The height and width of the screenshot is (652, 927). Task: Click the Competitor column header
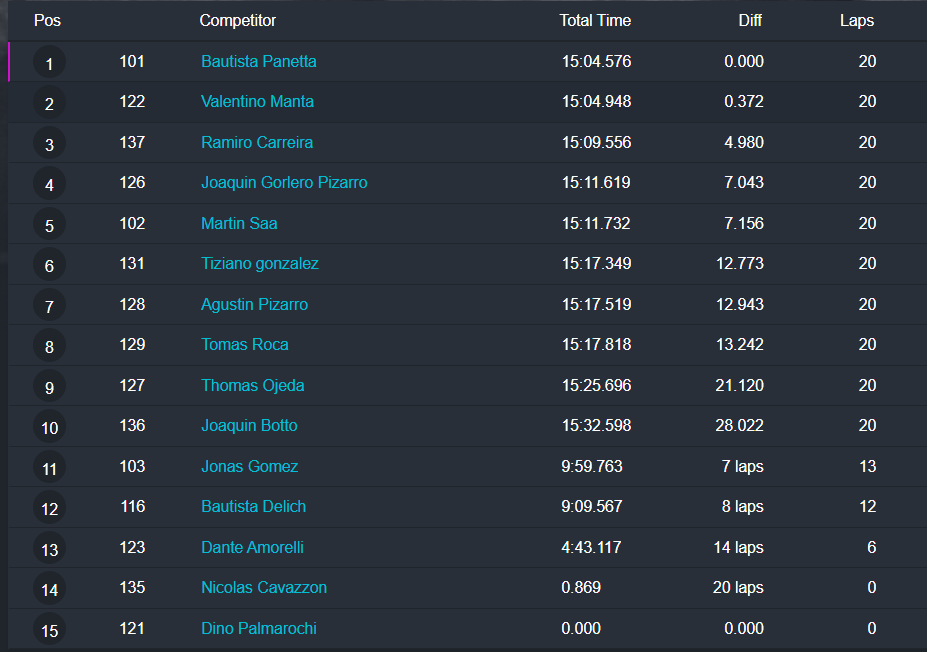[237, 20]
